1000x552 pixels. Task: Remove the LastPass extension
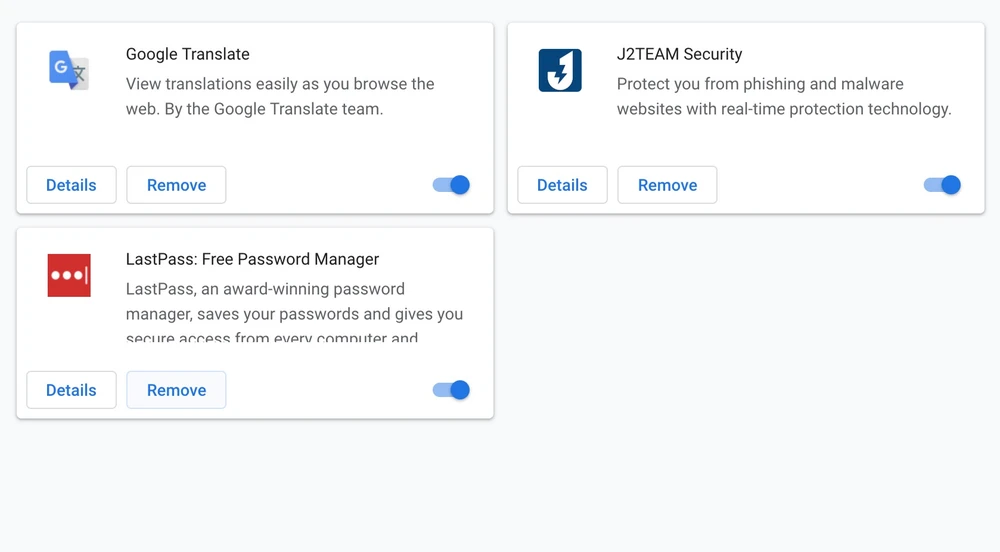tap(176, 390)
